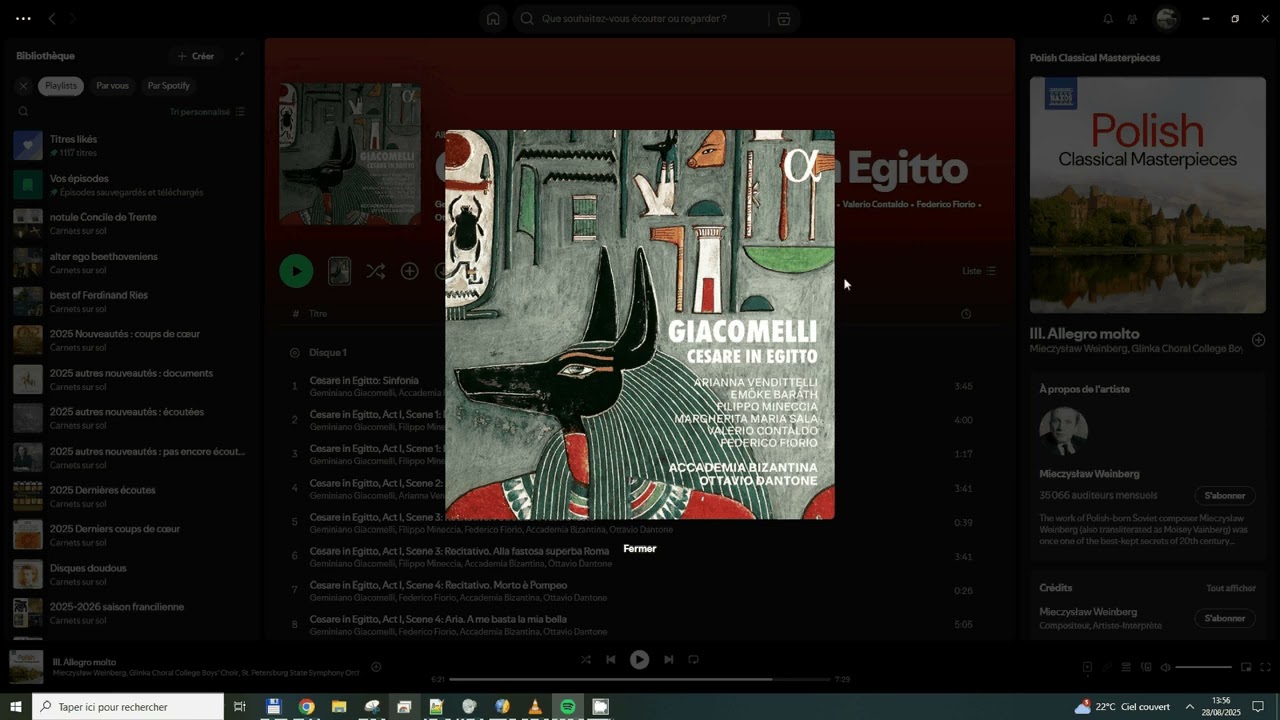1280x720 pixels.
Task: Toggle shuffle in the player bar
Action: tap(586, 659)
